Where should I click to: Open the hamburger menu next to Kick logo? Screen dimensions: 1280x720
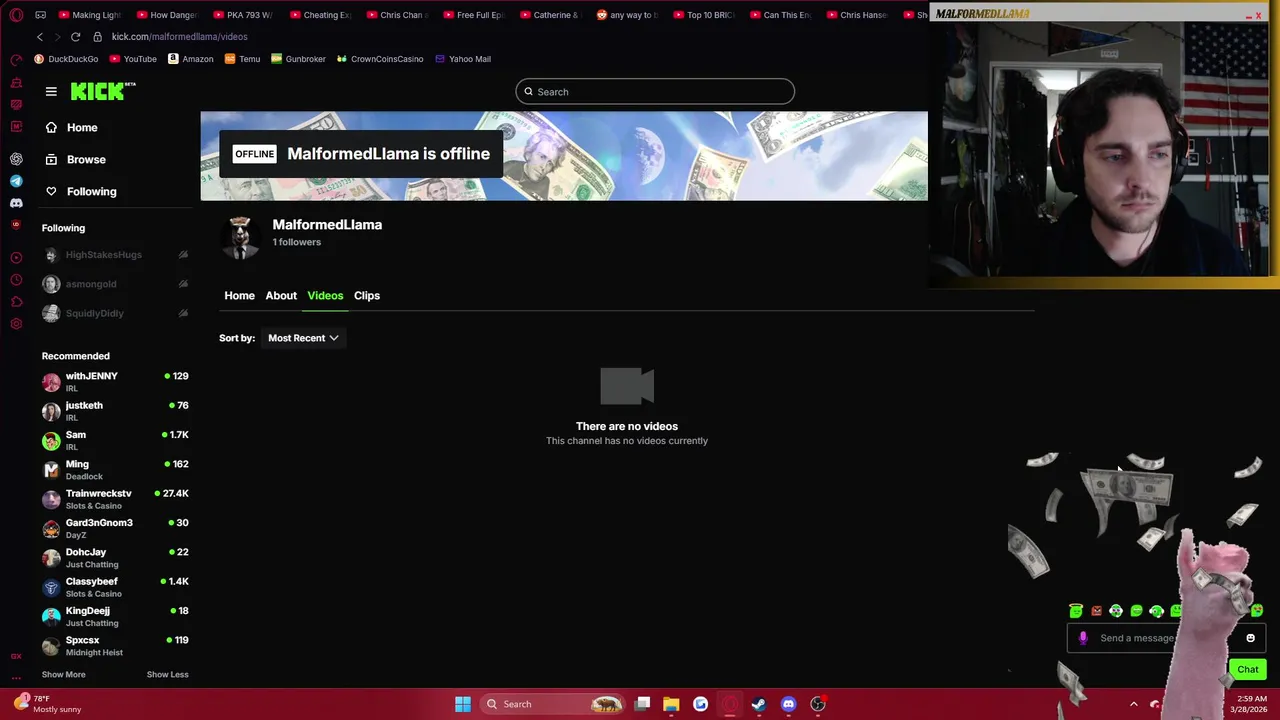[x=51, y=91]
